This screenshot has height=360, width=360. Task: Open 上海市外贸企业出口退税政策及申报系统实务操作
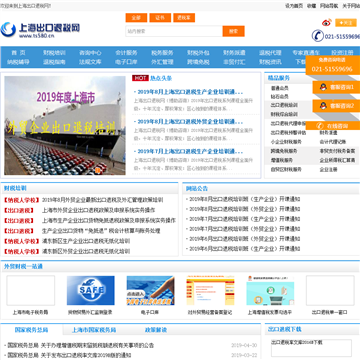[x=98, y=210]
